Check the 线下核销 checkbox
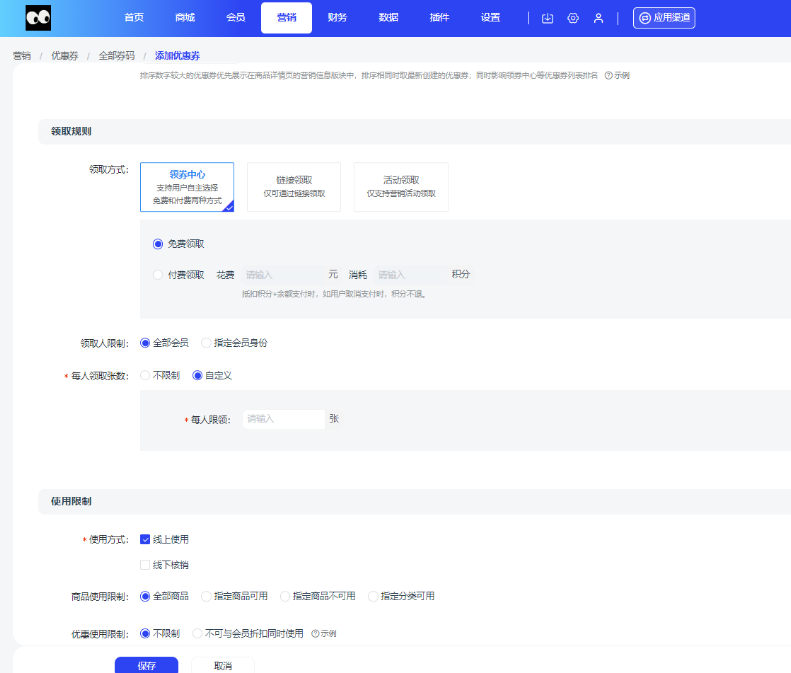 [145, 565]
